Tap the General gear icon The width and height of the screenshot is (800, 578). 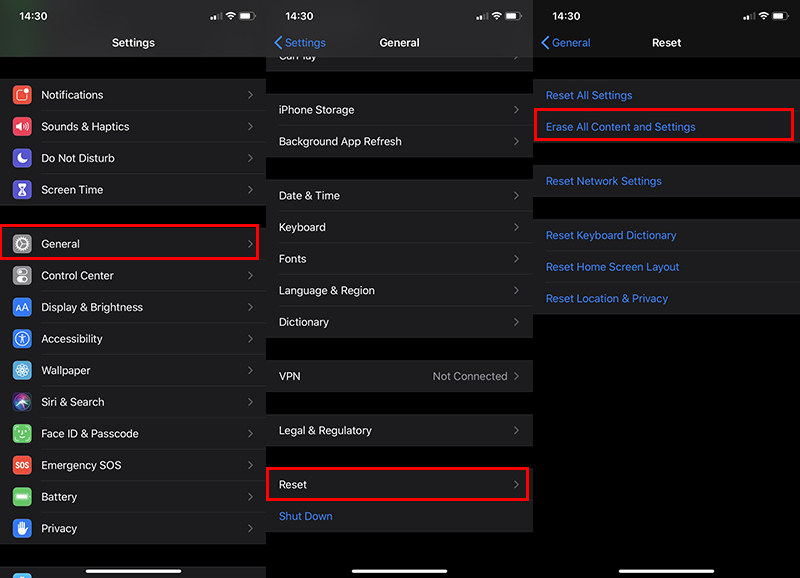(x=22, y=244)
